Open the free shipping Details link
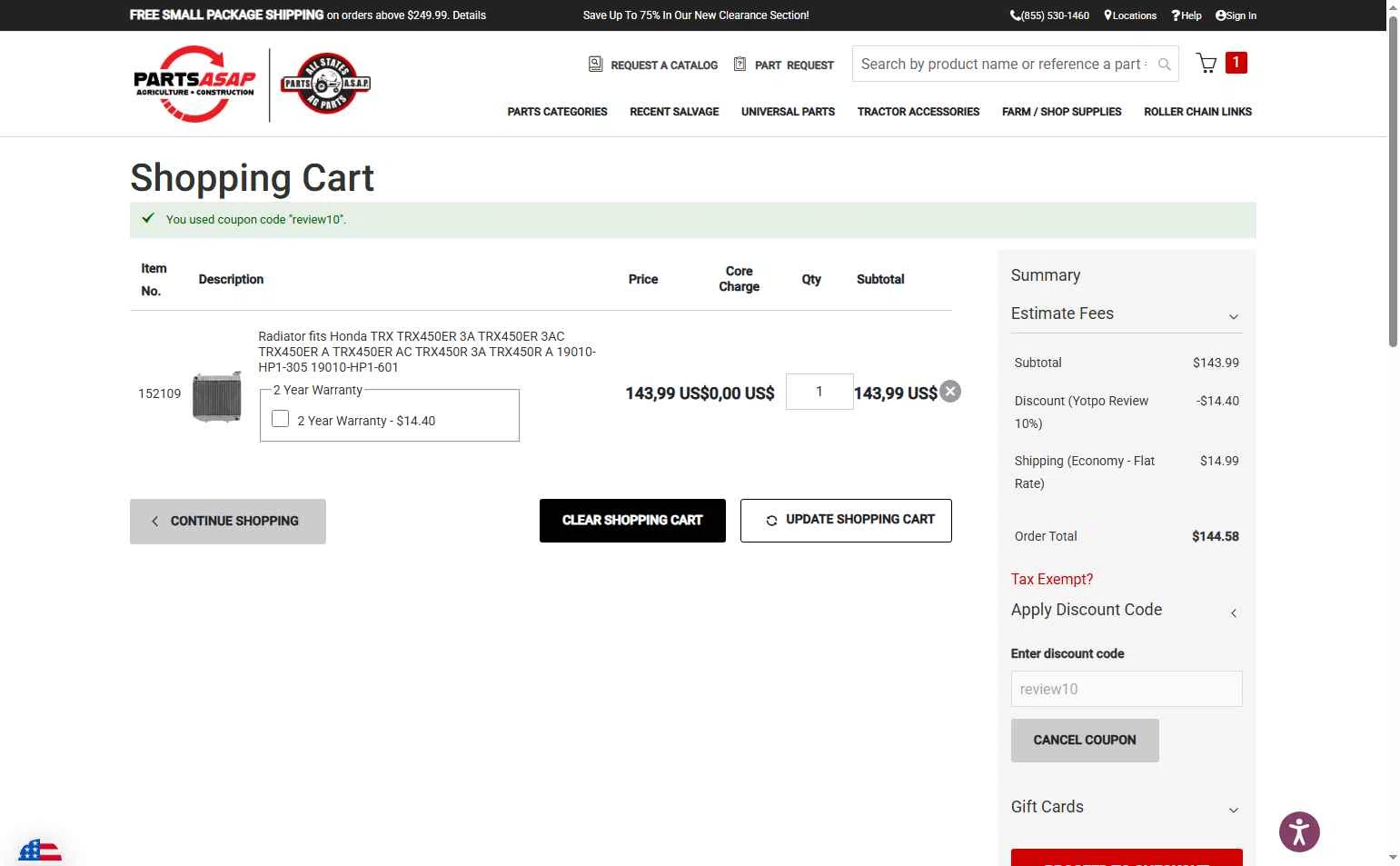Viewport: 1400px width, 866px height. pos(470,15)
